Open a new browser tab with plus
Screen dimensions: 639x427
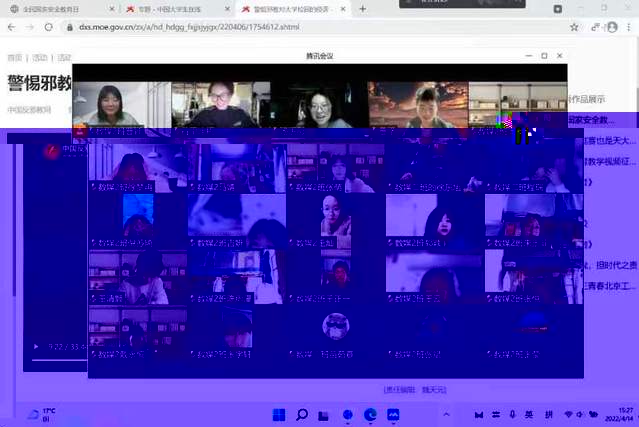coord(362,9)
